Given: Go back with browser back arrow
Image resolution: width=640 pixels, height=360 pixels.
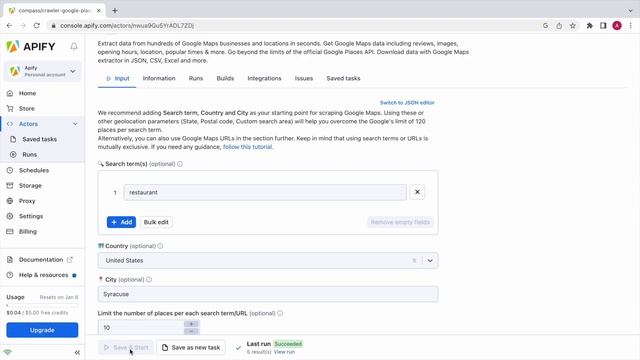Looking at the screenshot, I should pos(9,25).
